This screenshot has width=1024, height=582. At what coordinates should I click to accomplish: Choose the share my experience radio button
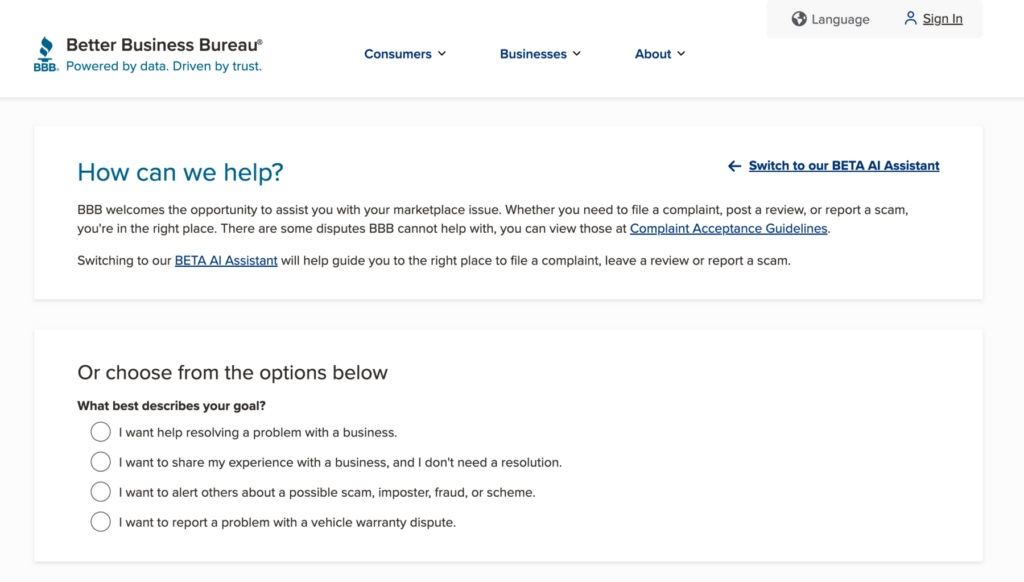pos(101,462)
